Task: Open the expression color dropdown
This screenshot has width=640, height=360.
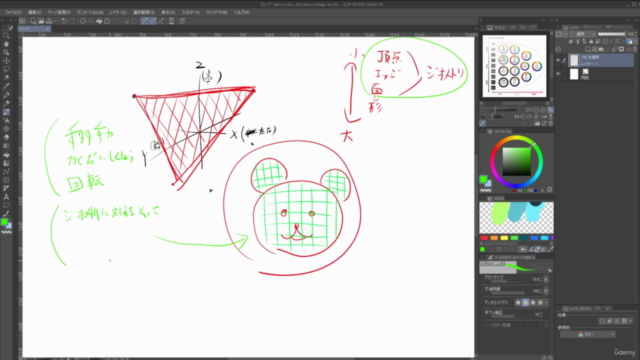Action: coord(587,334)
